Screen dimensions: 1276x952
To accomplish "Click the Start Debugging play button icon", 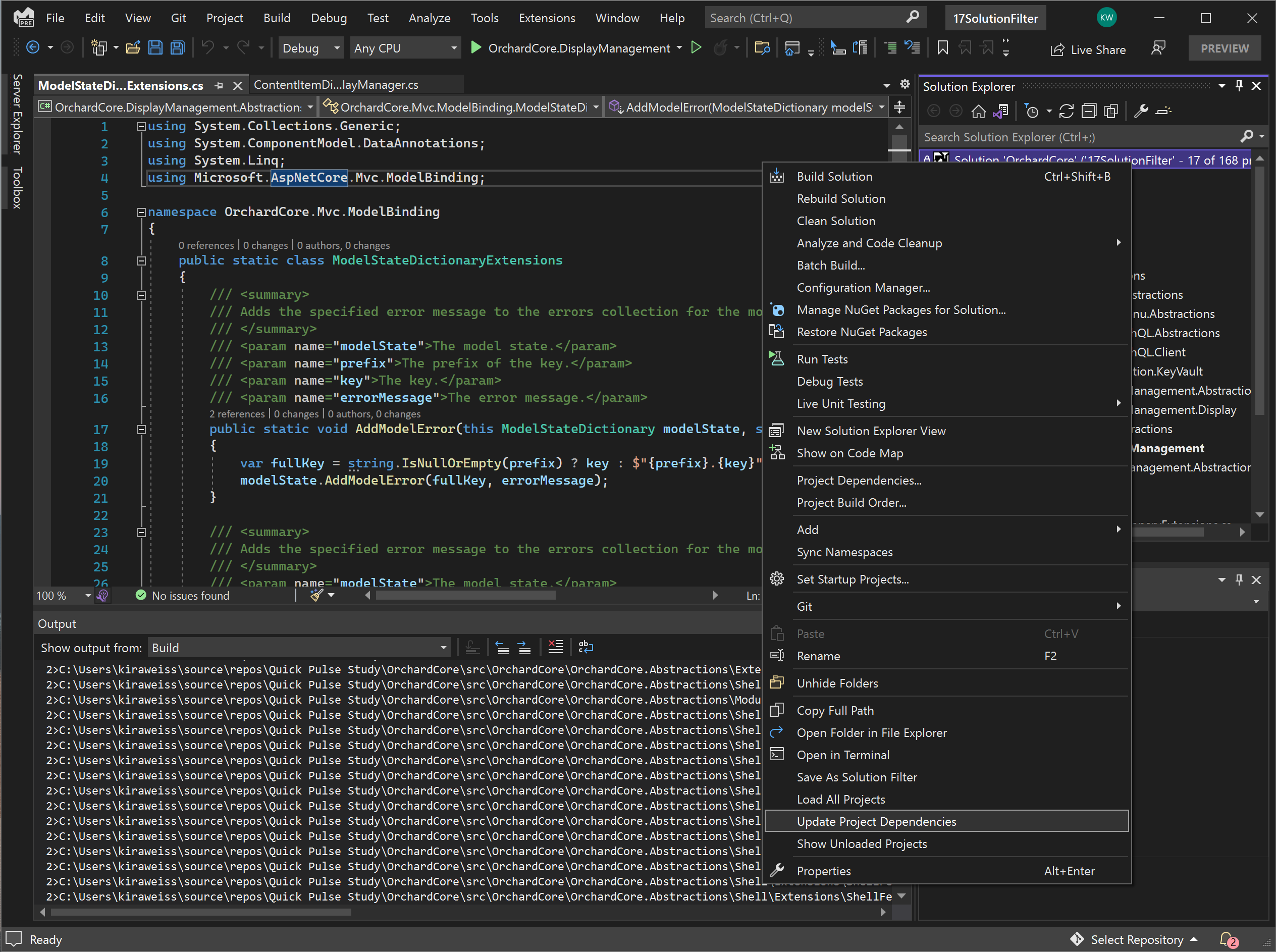I will click(476, 49).
